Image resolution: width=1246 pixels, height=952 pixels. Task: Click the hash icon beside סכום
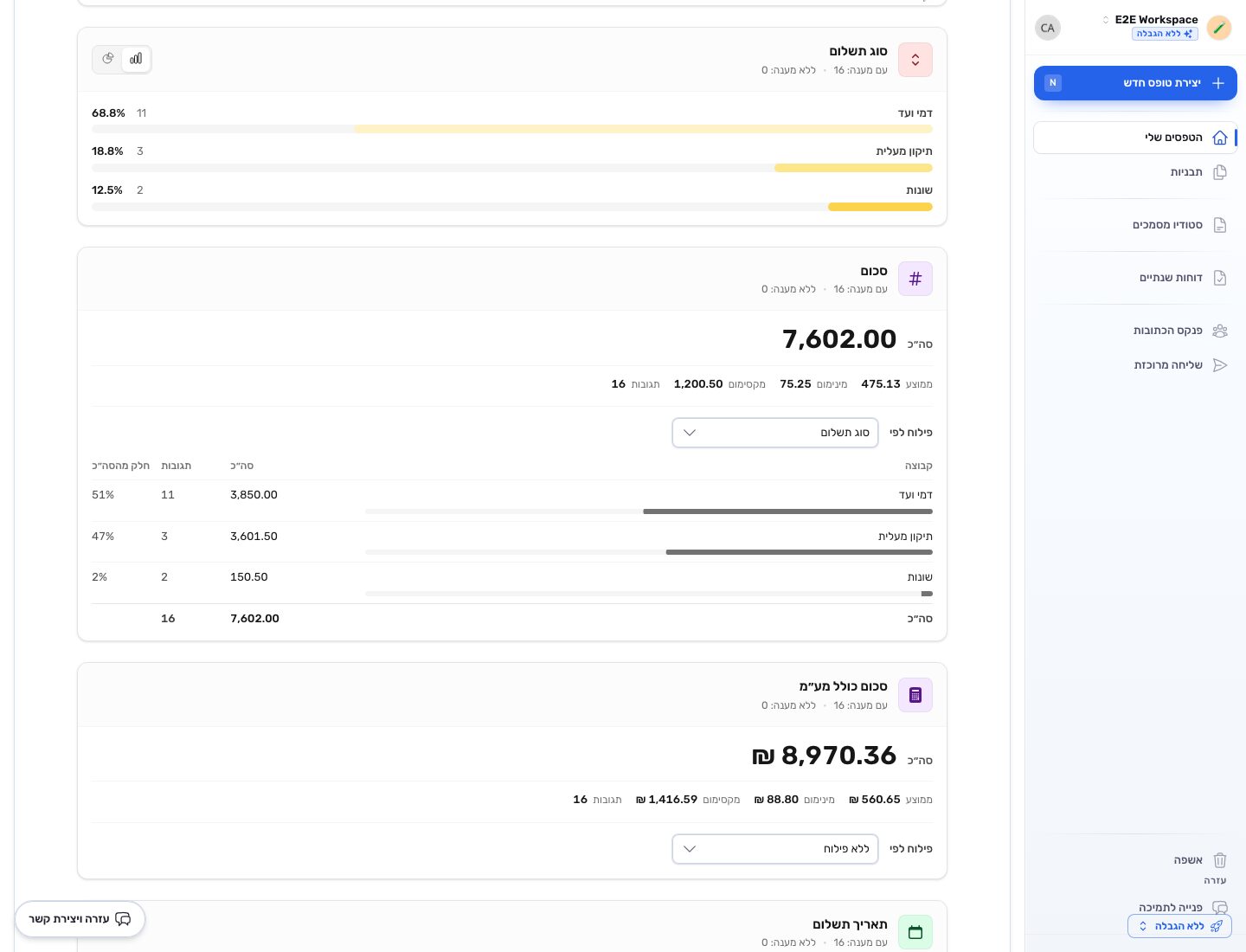[915, 279]
